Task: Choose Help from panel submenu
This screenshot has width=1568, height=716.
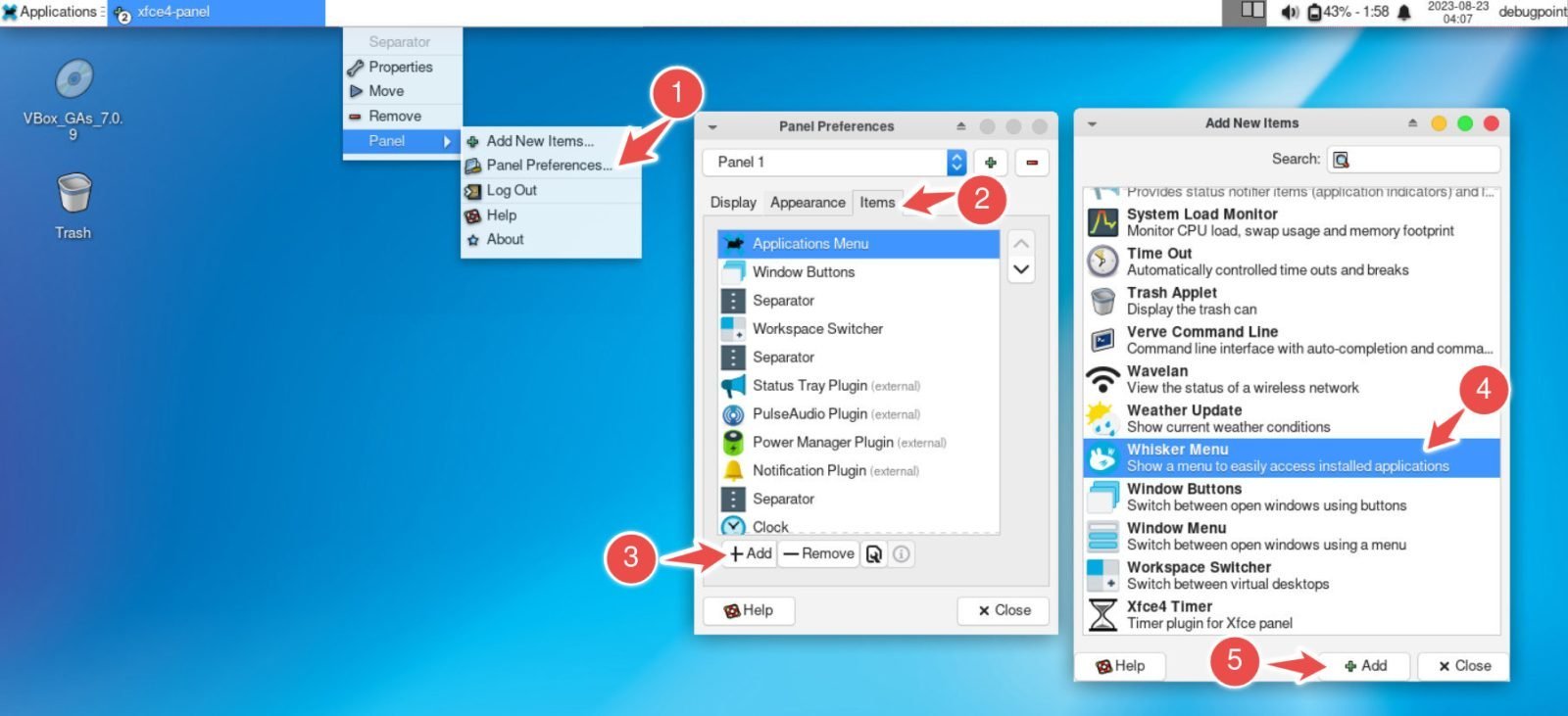Action: pyautogui.click(x=551, y=215)
